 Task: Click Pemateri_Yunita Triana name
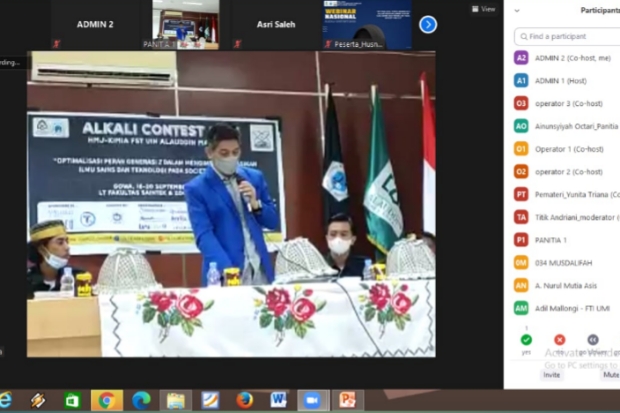[x=571, y=195]
